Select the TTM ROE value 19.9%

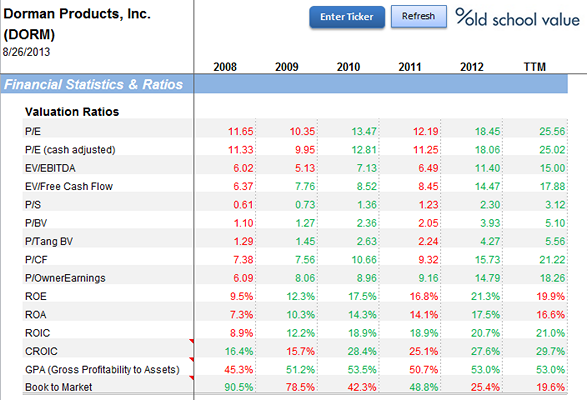coord(550,296)
